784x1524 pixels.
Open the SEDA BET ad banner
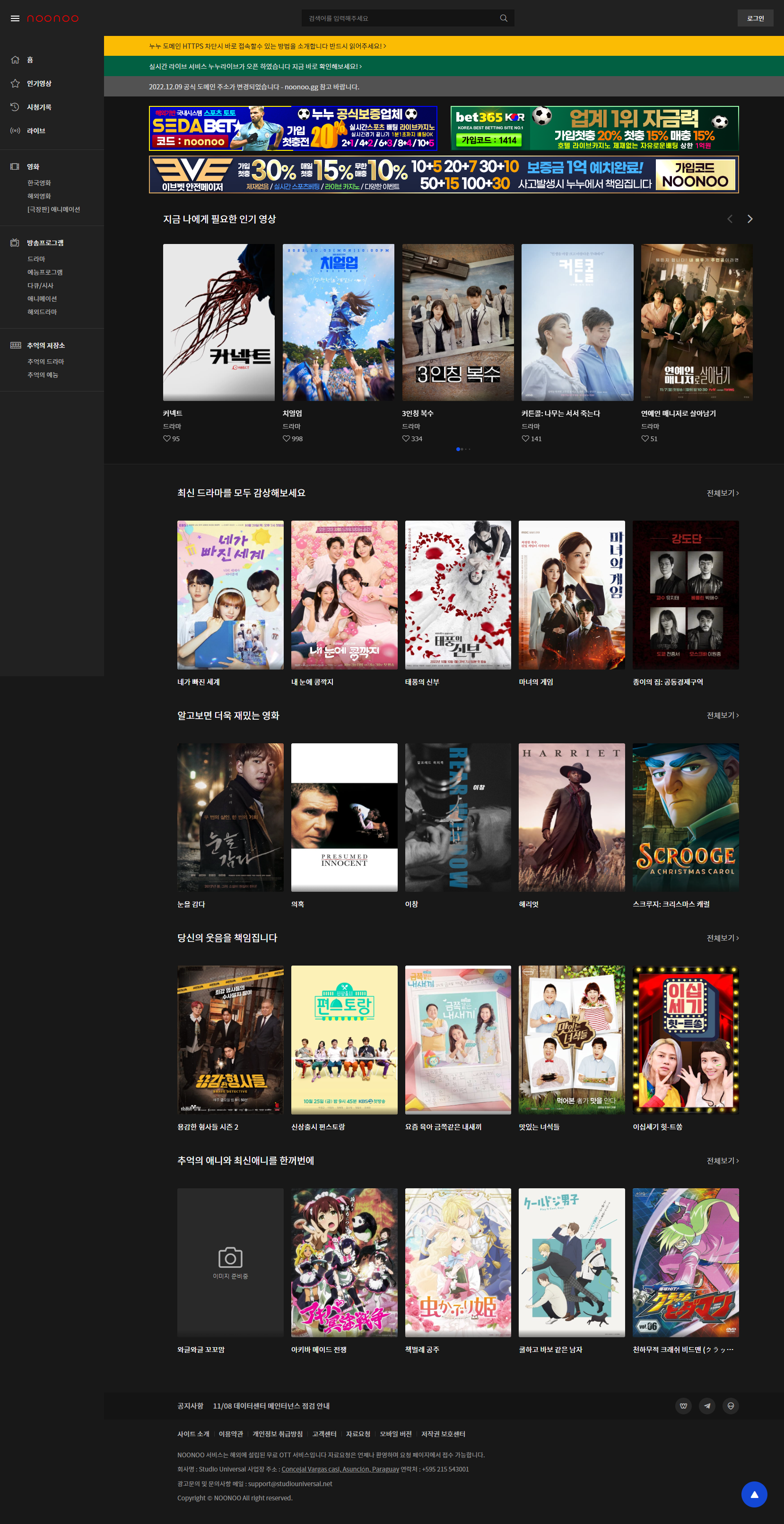pos(293,129)
